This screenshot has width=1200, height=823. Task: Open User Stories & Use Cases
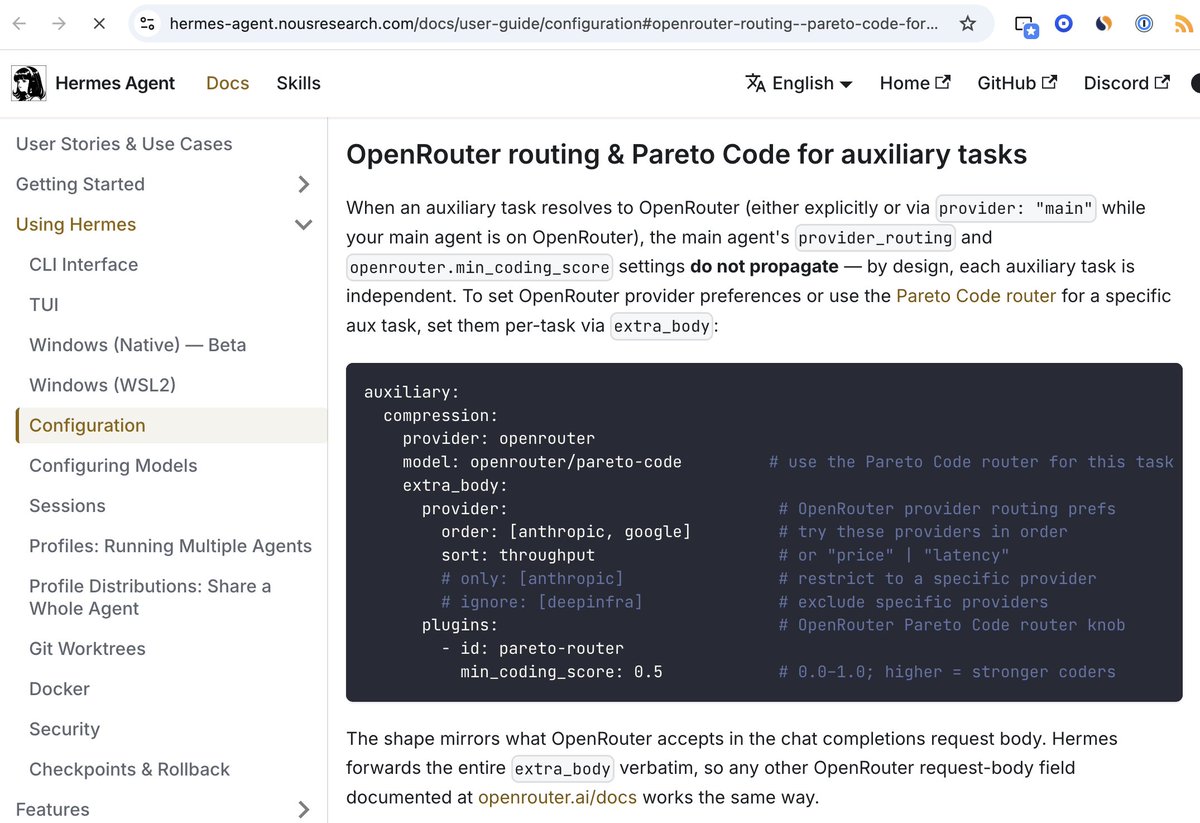click(124, 144)
